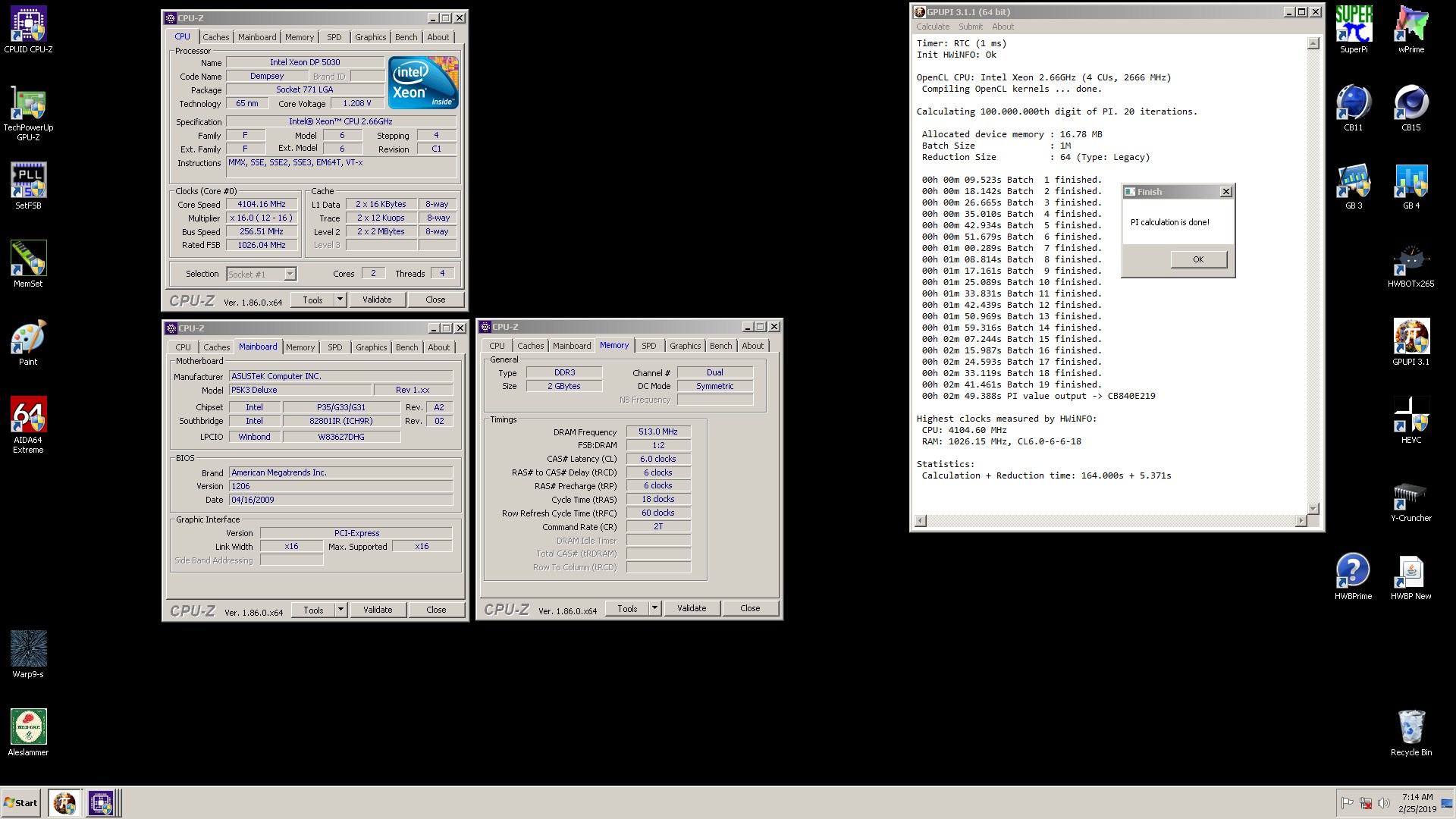Open the Bench tab in top CPU-Z window

pyautogui.click(x=406, y=37)
